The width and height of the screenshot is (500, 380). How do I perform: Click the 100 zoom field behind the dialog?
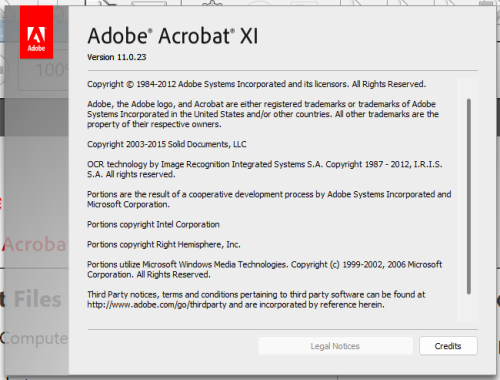[x=43, y=70]
